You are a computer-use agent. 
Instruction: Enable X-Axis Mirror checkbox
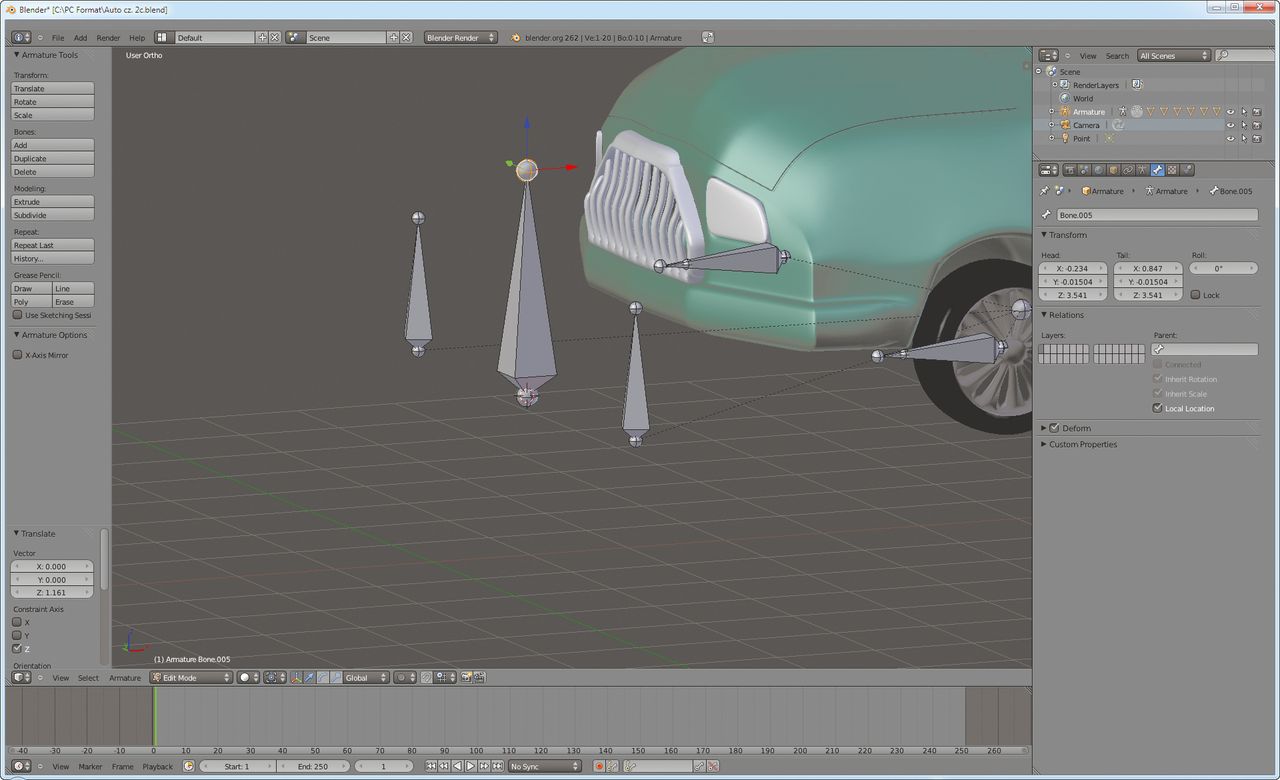(x=17, y=355)
